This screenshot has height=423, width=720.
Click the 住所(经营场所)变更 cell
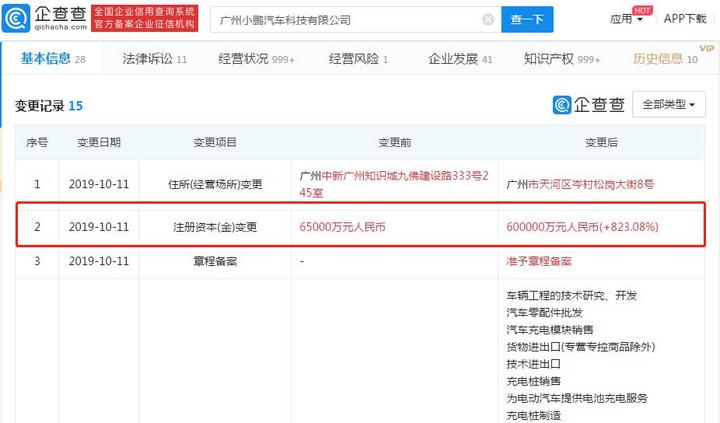click(215, 184)
